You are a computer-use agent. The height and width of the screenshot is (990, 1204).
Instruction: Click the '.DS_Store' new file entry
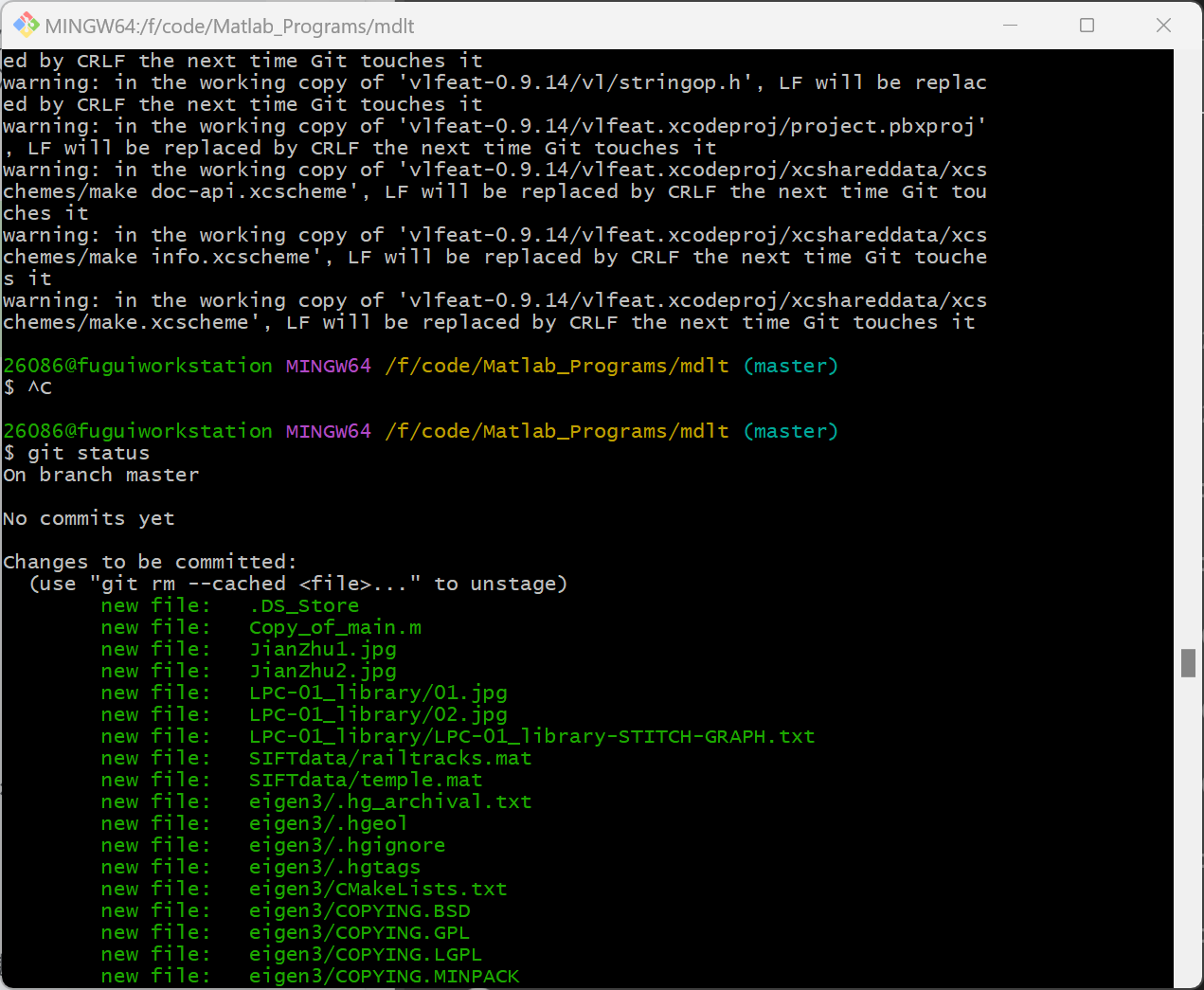click(304, 605)
